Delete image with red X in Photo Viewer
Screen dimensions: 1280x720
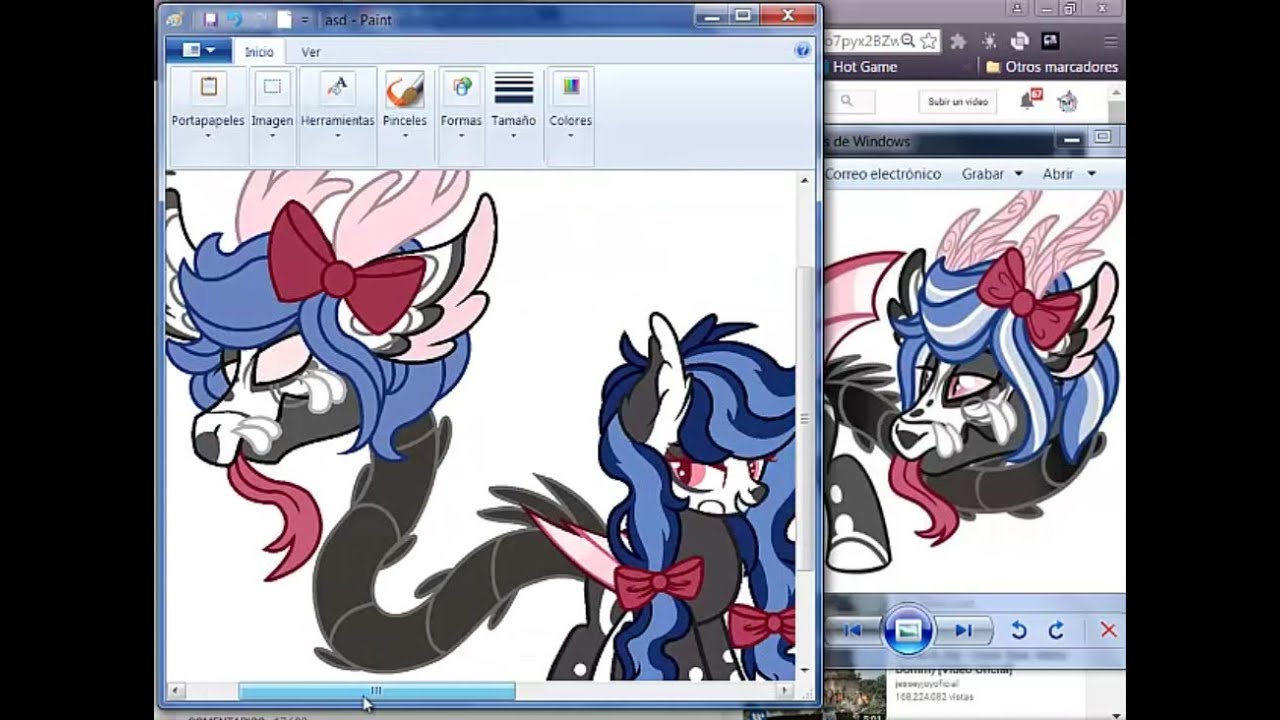point(1108,630)
